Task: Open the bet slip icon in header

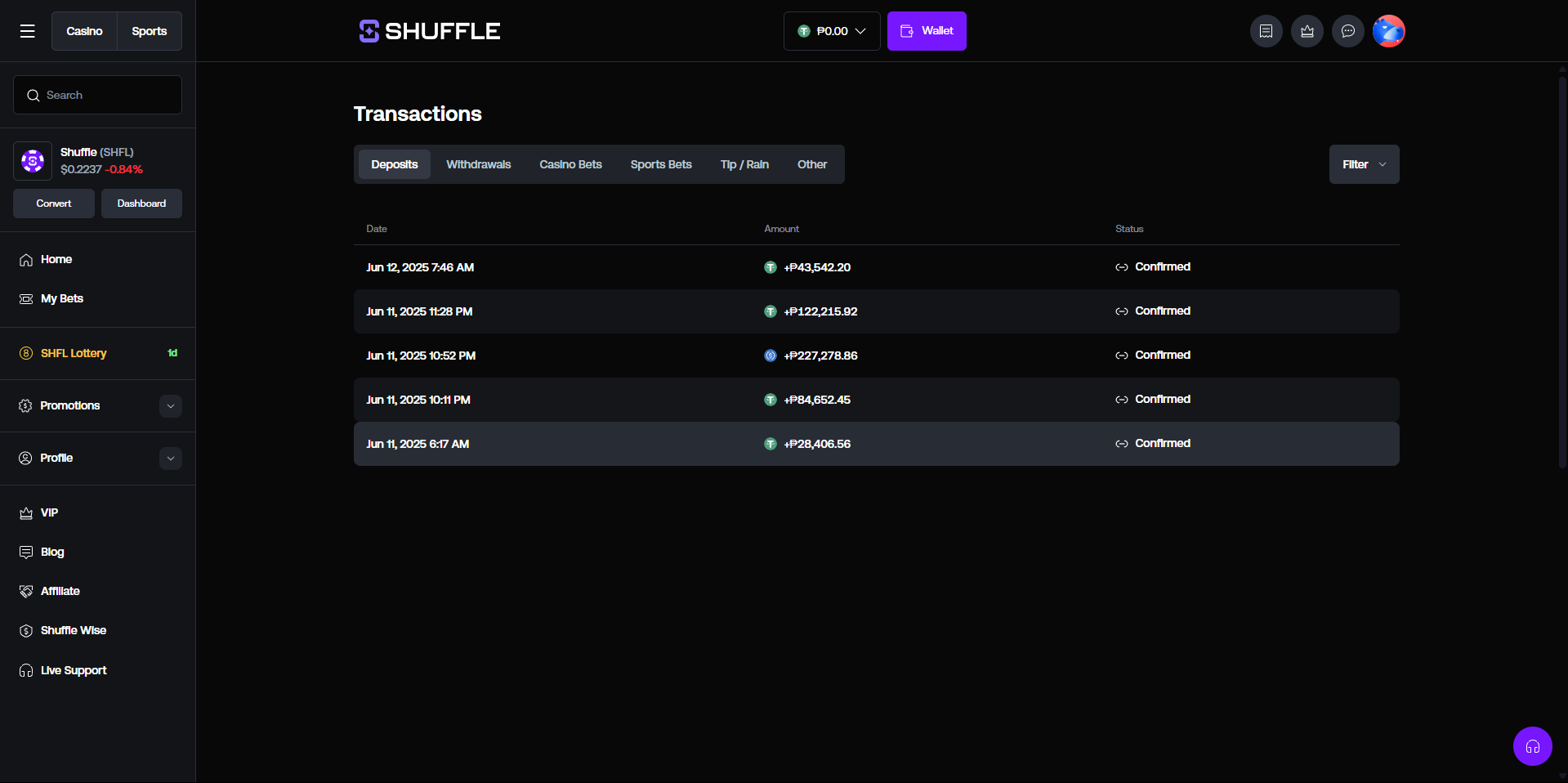Action: (1266, 31)
